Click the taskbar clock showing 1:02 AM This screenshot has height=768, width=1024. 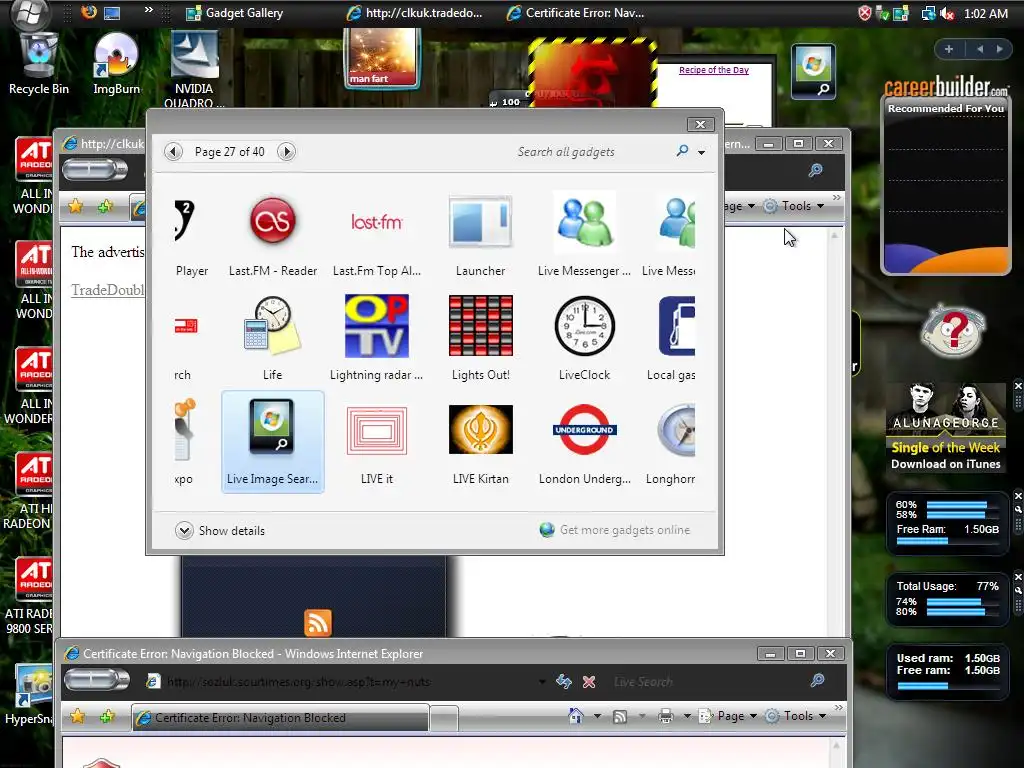coord(985,13)
